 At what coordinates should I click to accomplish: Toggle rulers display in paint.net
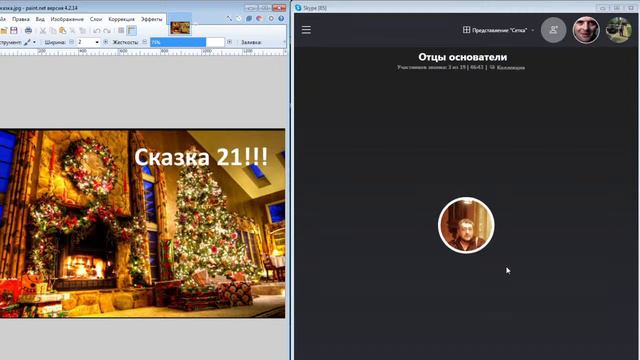point(131,31)
